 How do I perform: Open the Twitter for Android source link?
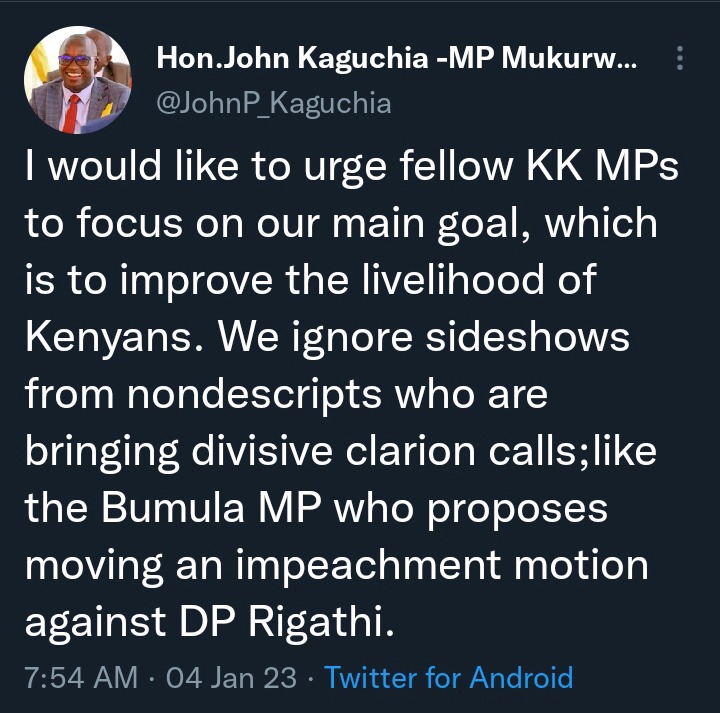point(449,677)
